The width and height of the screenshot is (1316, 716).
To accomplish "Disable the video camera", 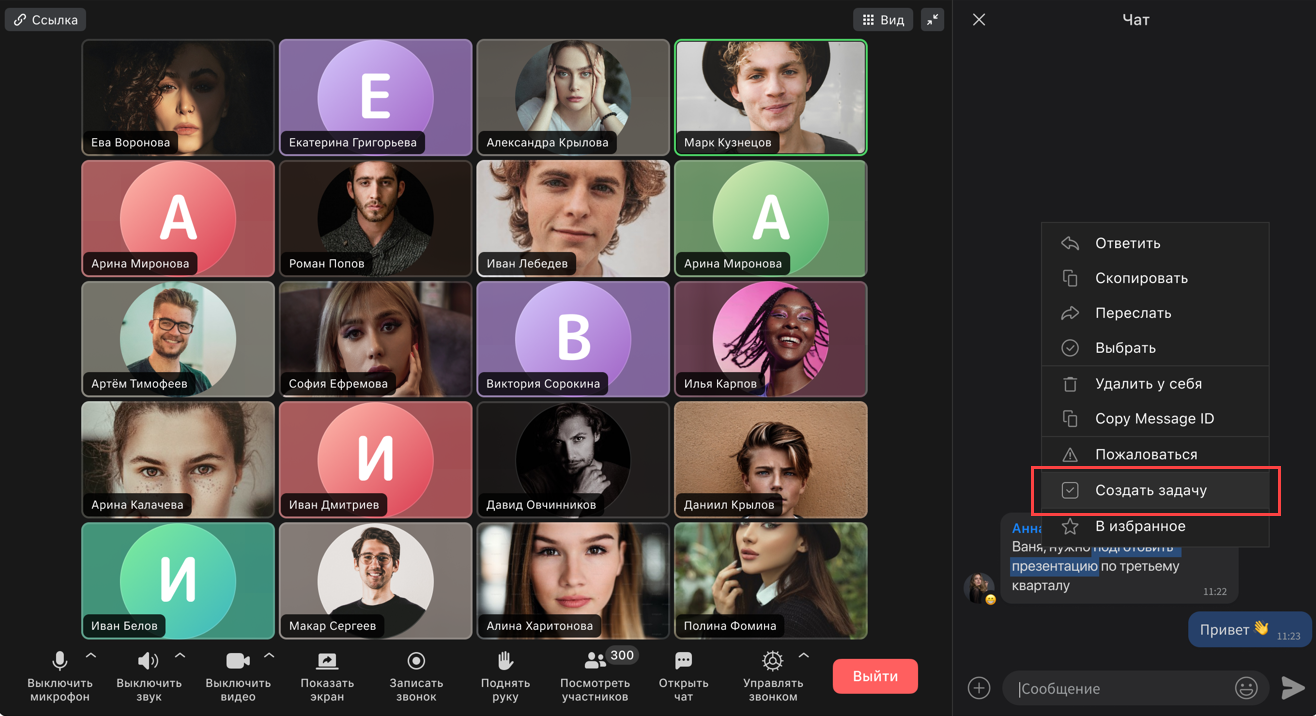I will [237, 661].
